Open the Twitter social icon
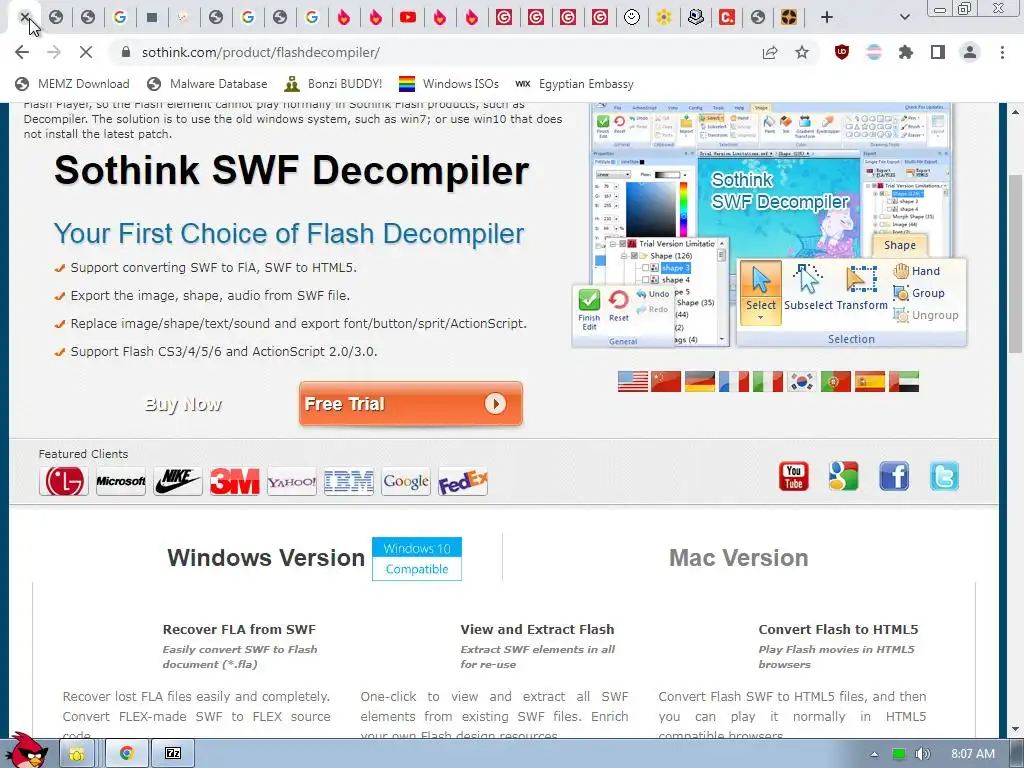1024x768 pixels. tap(944, 476)
